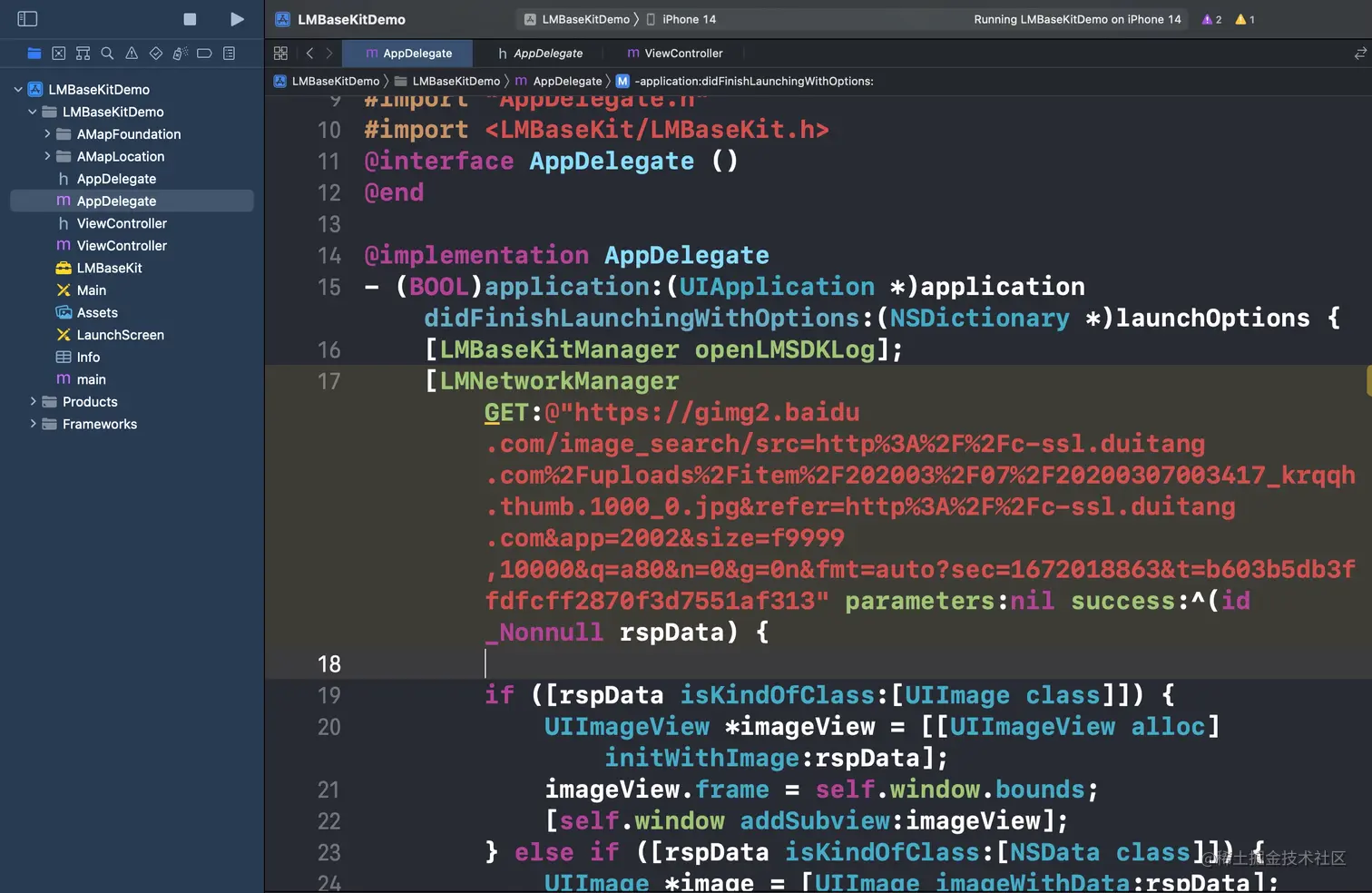Go back with the left chevron
Image resolution: width=1372 pixels, height=893 pixels.
coord(309,54)
